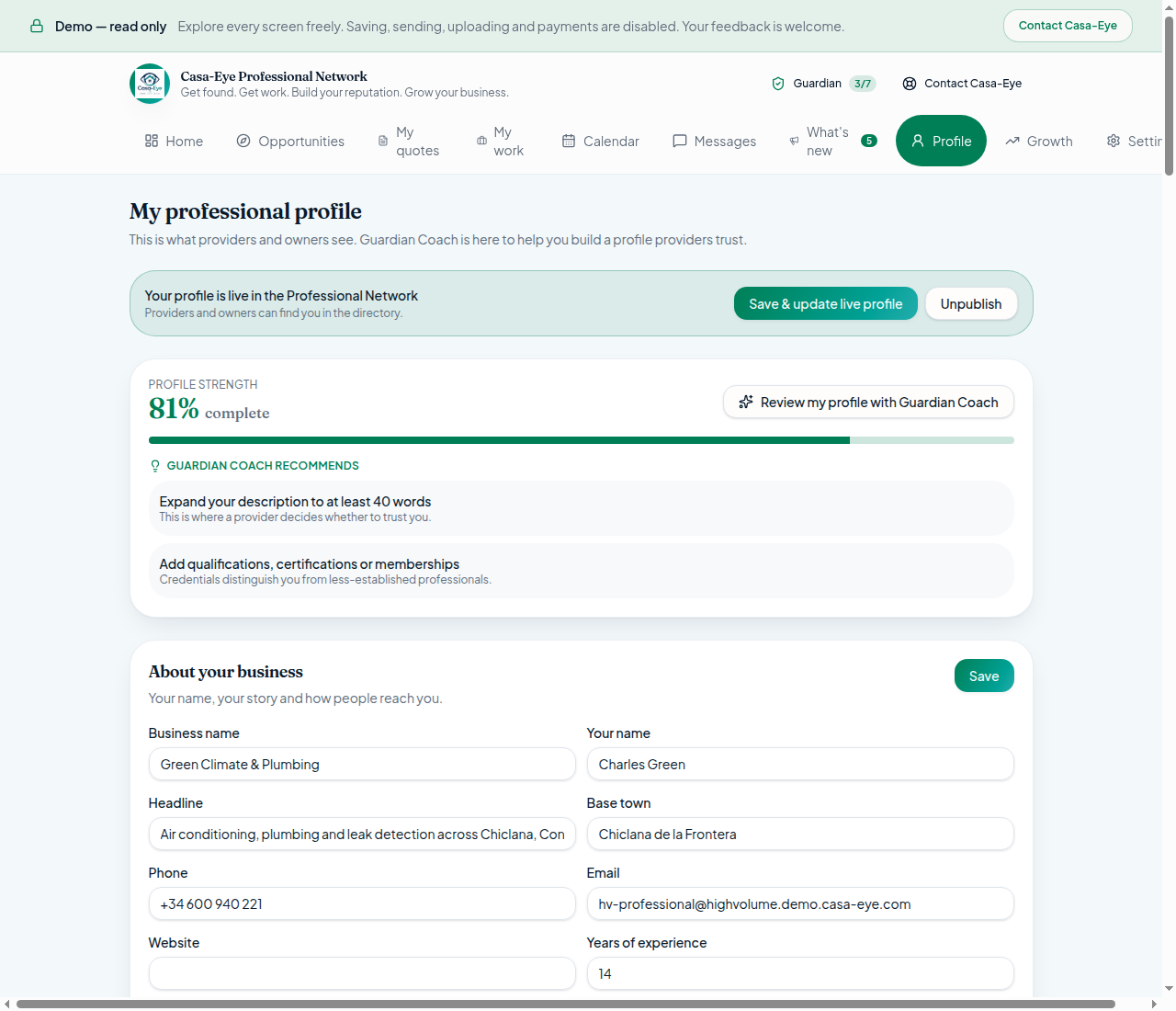
Task: Click the Email input field
Action: pyautogui.click(x=800, y=903)
